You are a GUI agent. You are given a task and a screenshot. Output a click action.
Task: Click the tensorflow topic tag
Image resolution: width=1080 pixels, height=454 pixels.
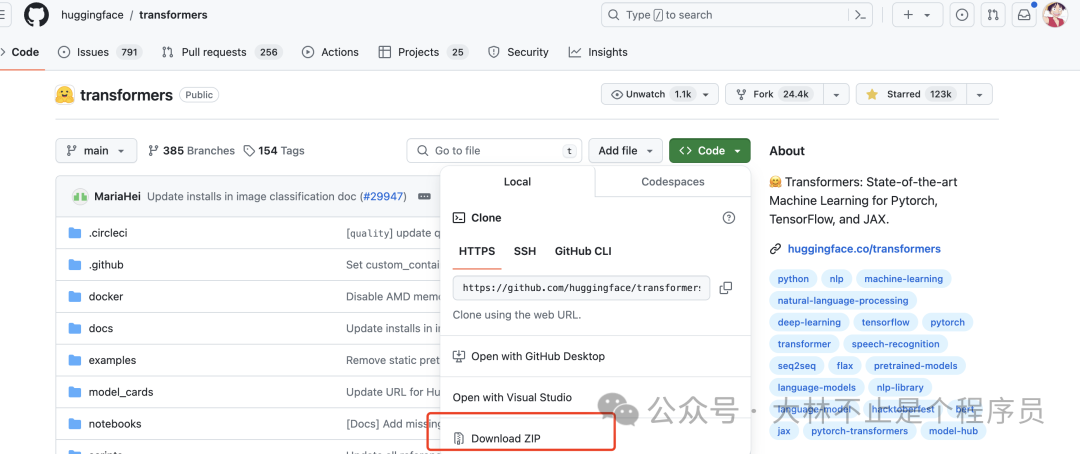pos(885,322)
